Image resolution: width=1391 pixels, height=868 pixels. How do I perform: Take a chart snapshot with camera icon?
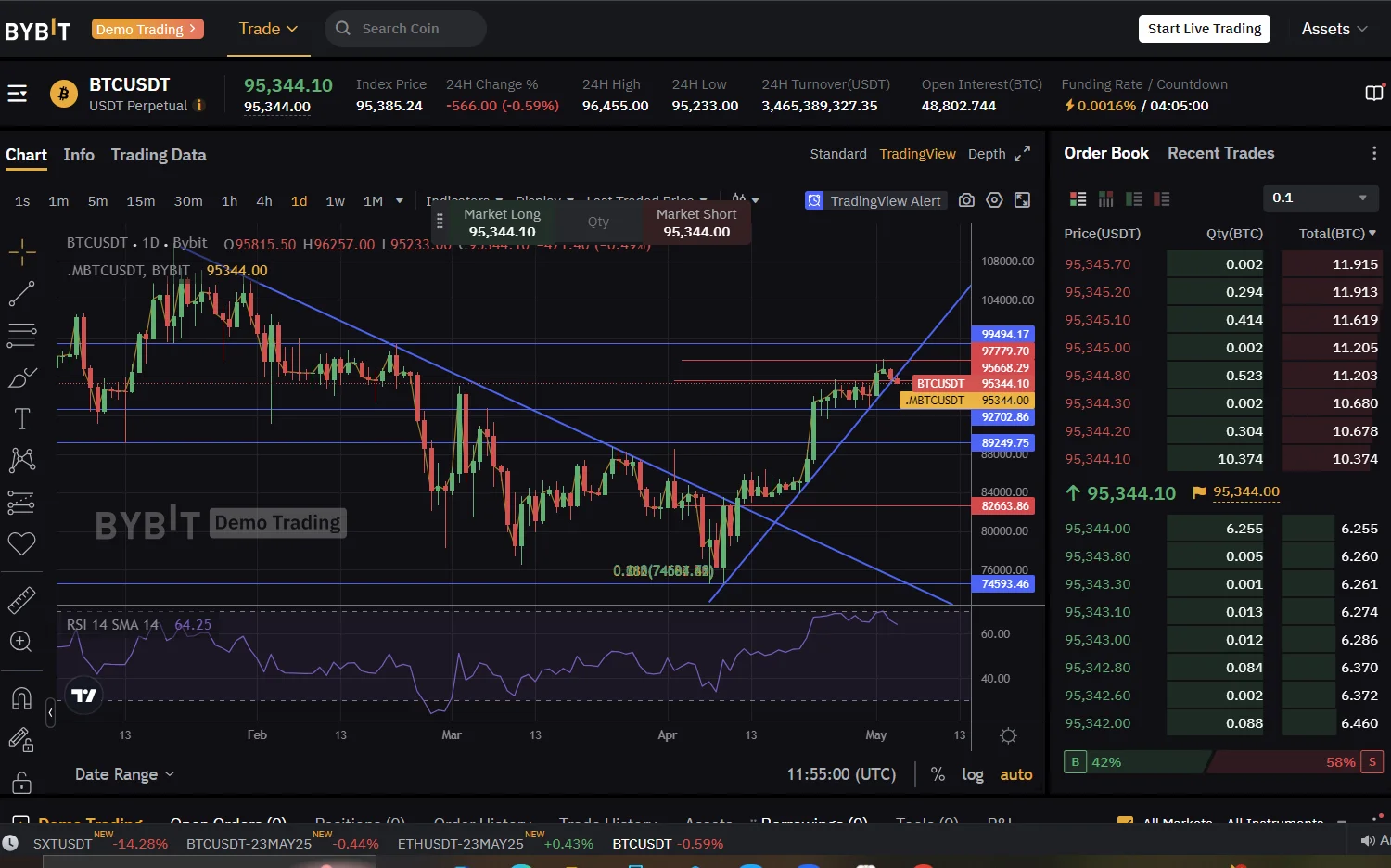[x=966, y=200]
